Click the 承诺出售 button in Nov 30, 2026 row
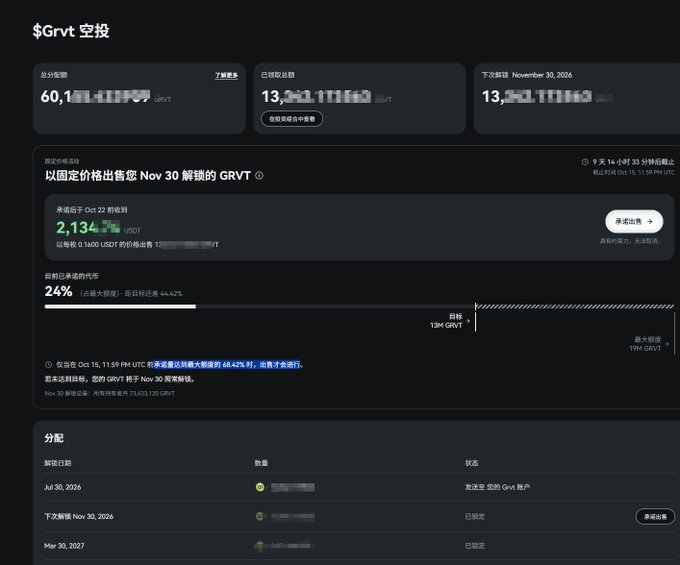680x565 pixels. click(655, 516)
